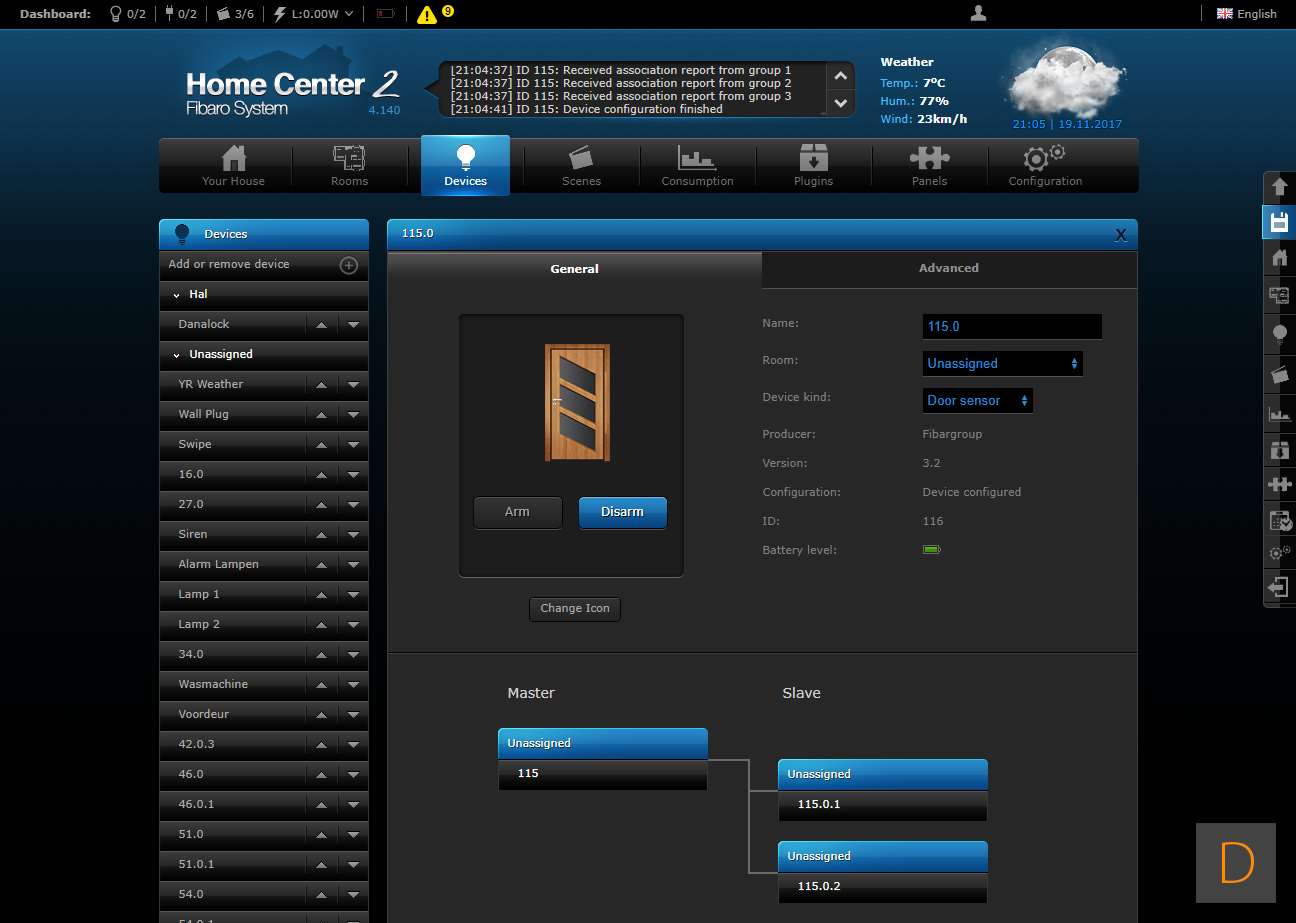The image size is (1296, 923).
Task: Disarm the door sensor
Action: coord(622,512)
